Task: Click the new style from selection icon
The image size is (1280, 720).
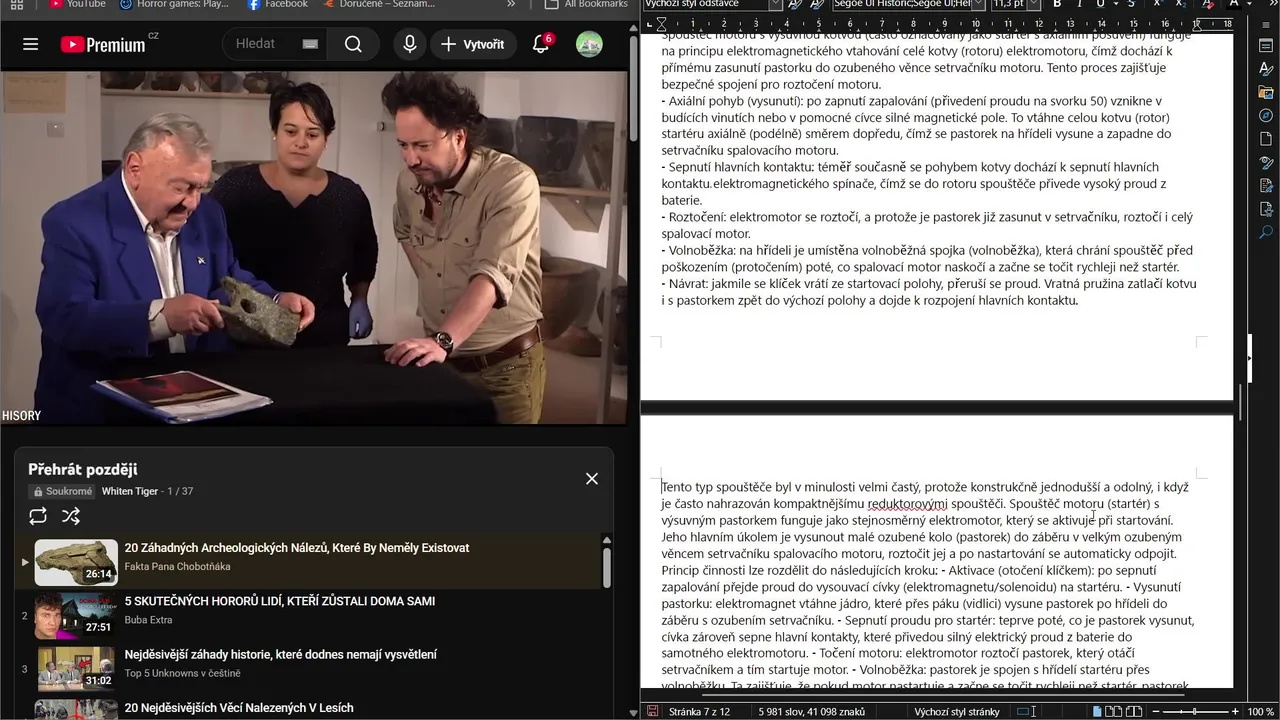Action: (x=819, y=4)
